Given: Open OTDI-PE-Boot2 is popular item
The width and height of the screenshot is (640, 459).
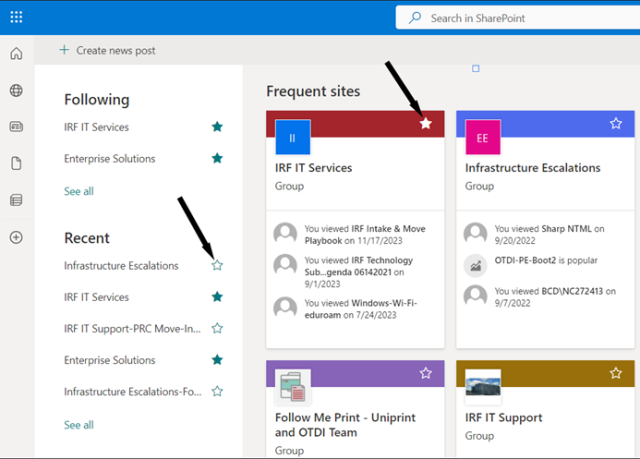Looking at the screenshot, I should tap(546, 260).
